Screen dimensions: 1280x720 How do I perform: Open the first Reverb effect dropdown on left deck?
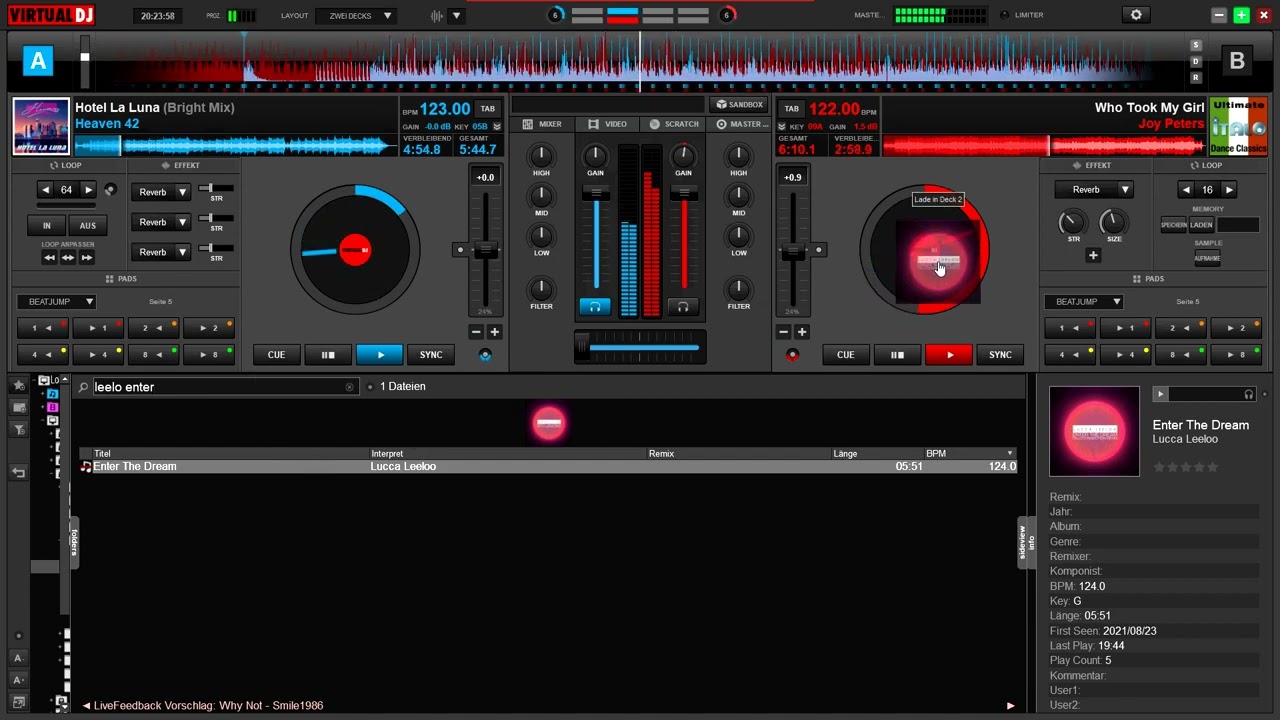tap(182, 192)
